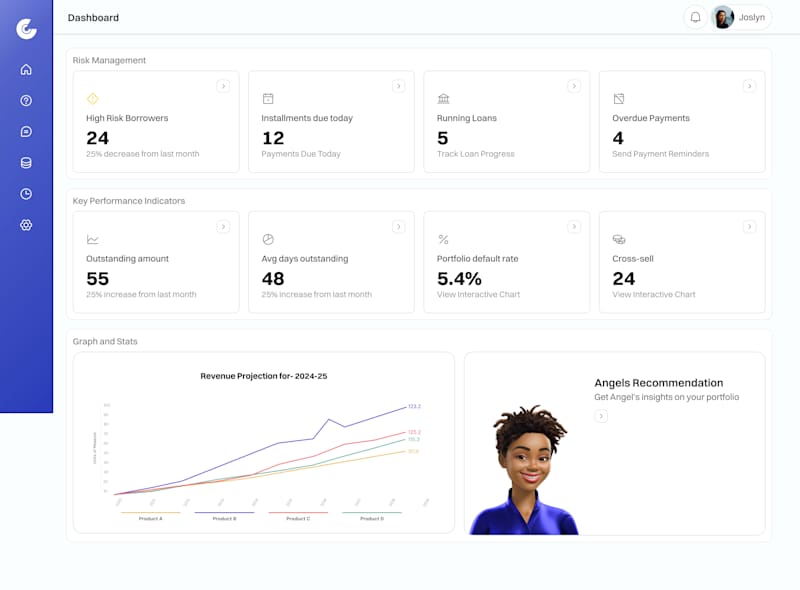Expand the Portfolio default rate card arrow
Screen dimensions: 800x590
[574, 227]
